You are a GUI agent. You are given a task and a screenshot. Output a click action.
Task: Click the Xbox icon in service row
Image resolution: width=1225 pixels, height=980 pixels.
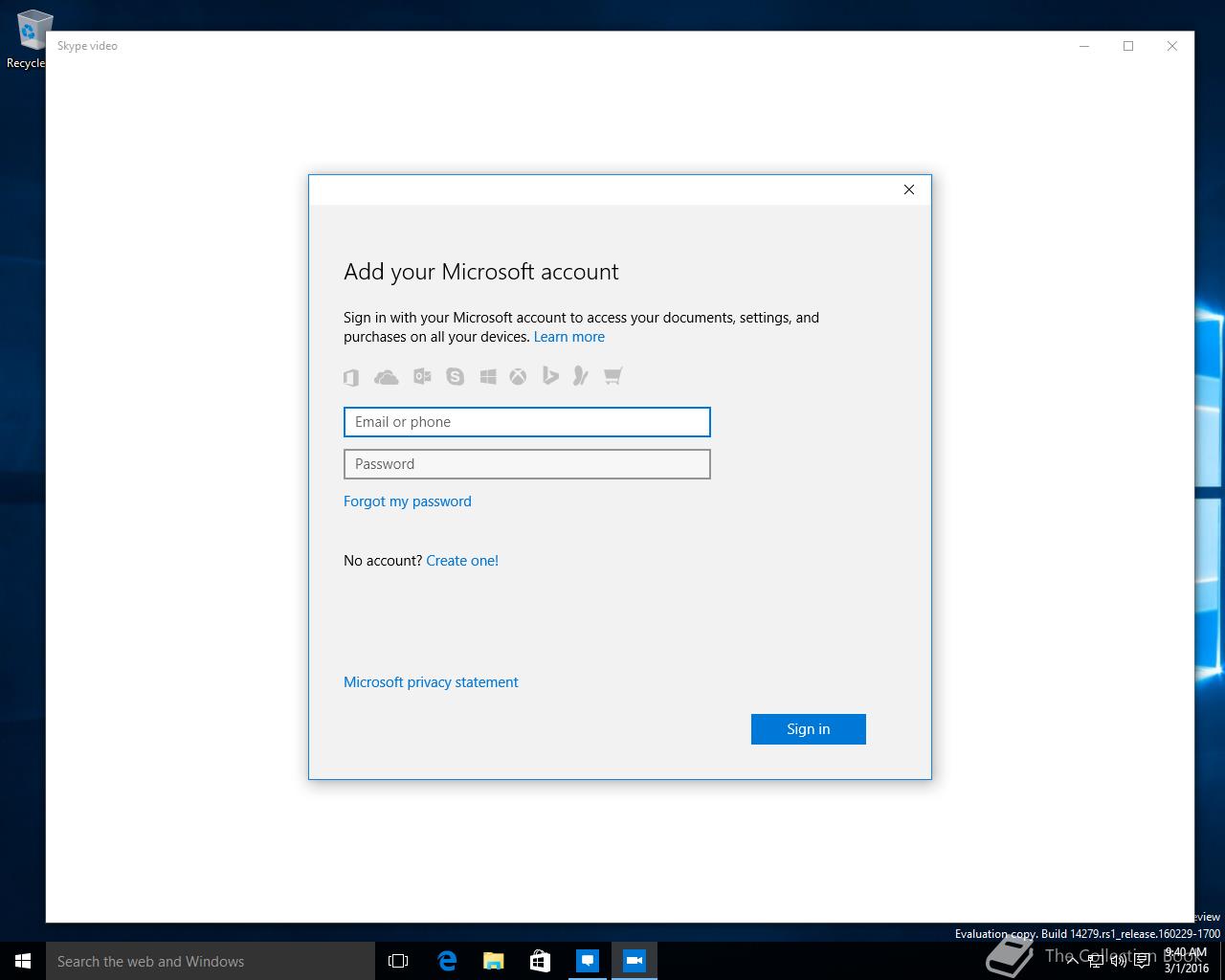518,377
